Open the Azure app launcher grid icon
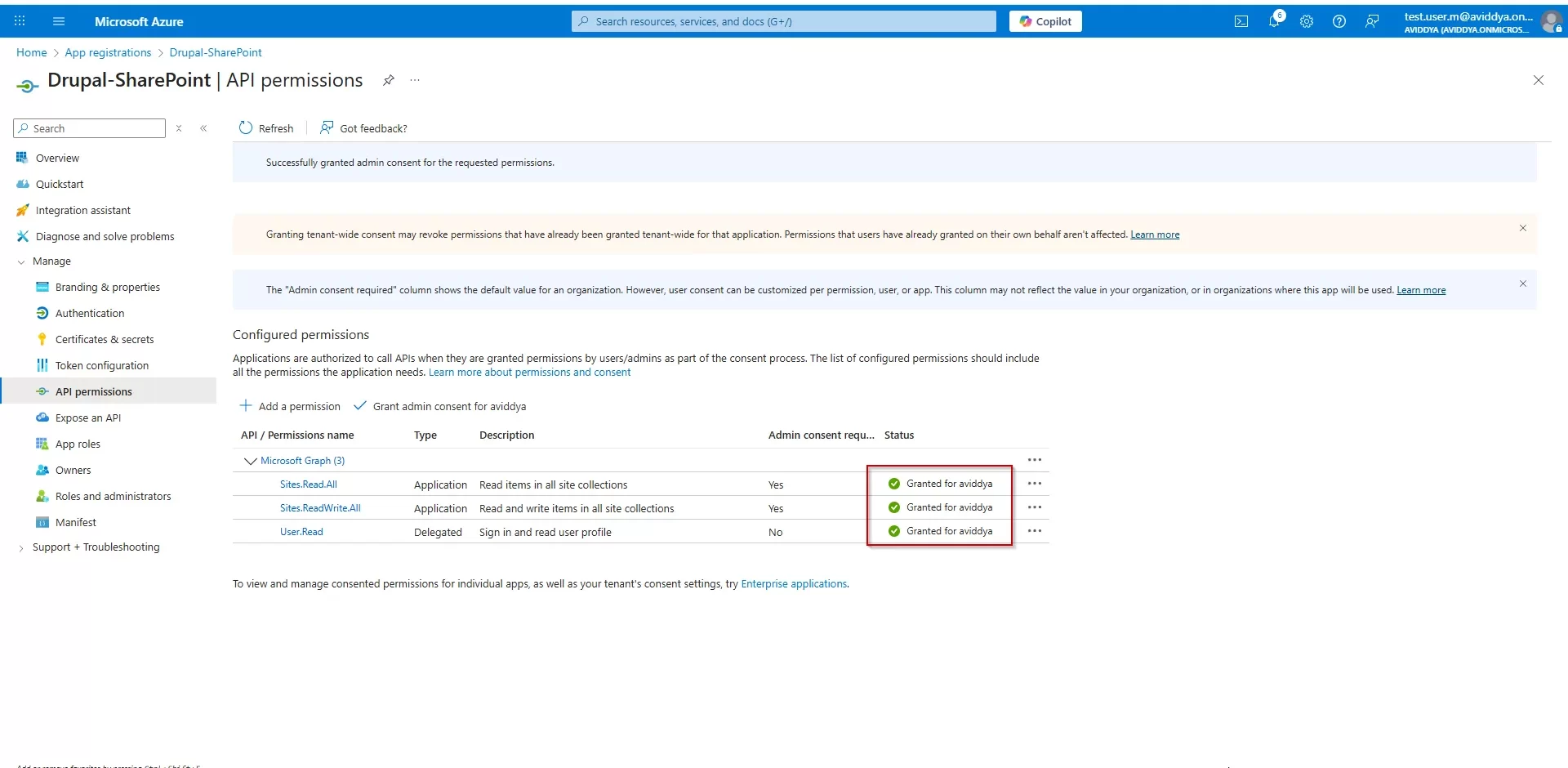 coord(20,21)
